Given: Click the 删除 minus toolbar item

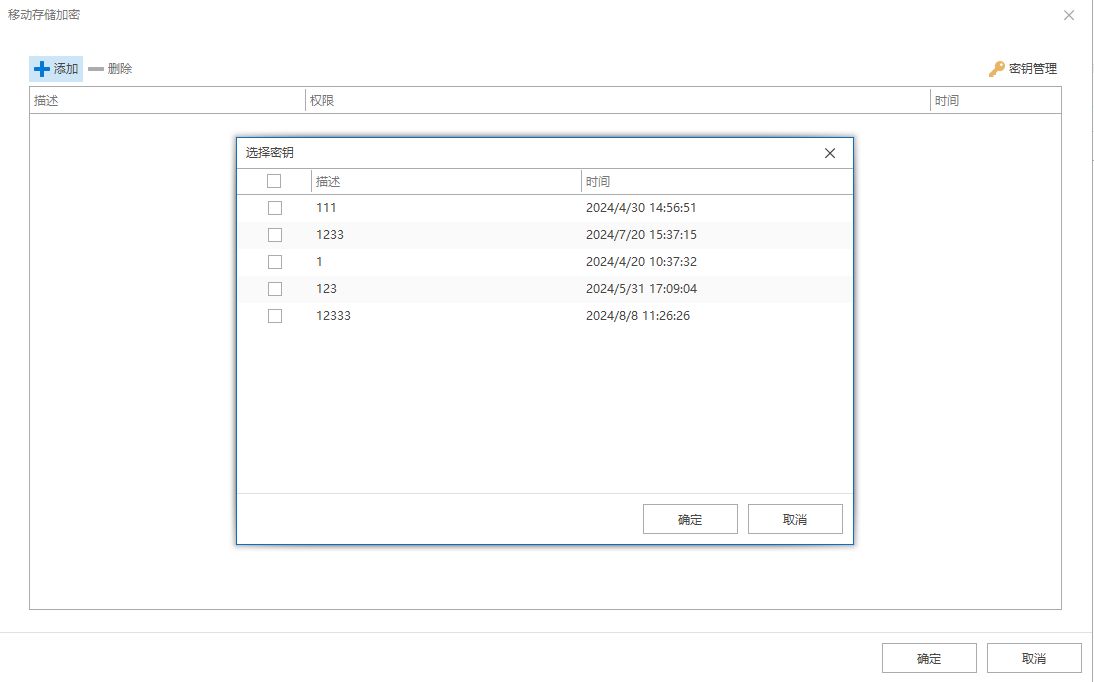Looking at the screenshot, I should click(x=110, y=68).
